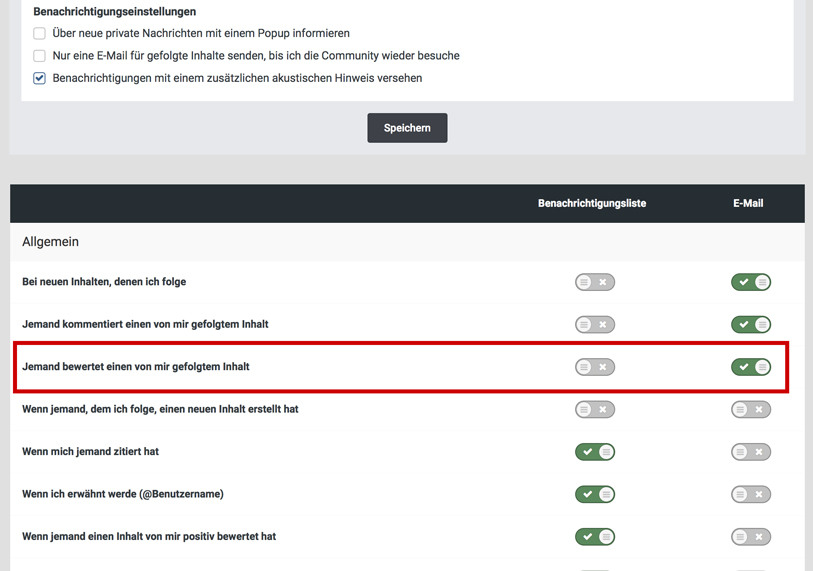Viewport: 813px width, 571px height.
Task: Click the Allgemein section header
Action: tap(51, 242)
